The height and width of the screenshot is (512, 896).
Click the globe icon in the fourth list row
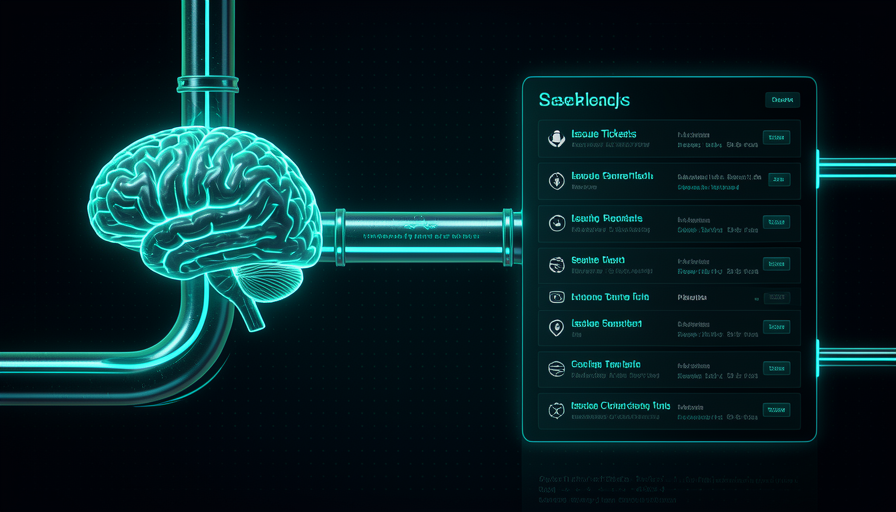coord(557,265)
